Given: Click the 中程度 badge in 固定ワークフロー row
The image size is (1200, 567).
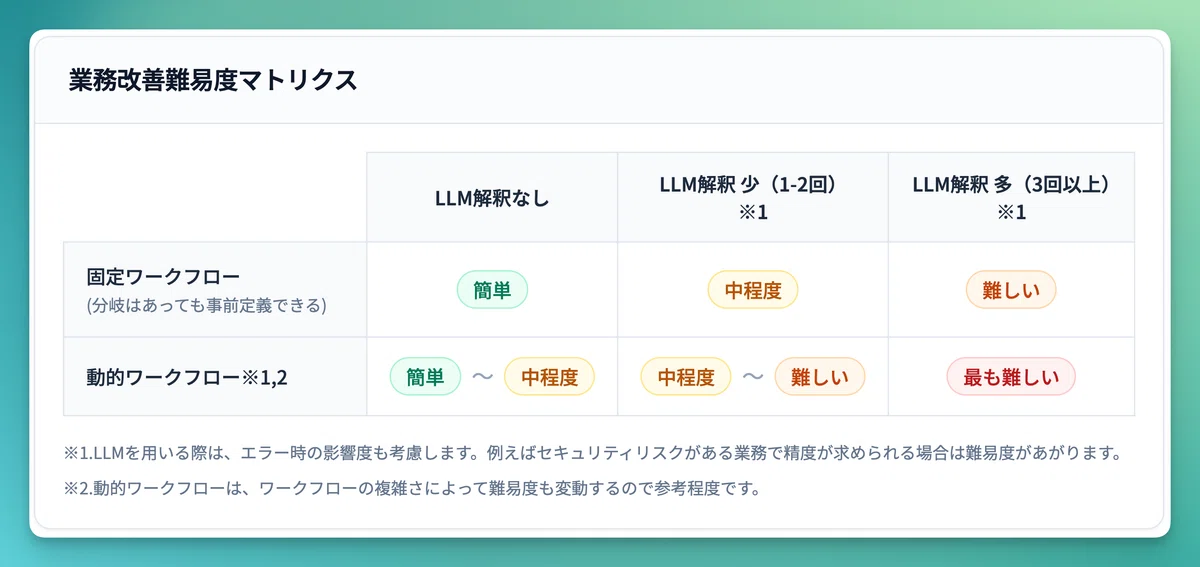Looking at the screenshot, I should (x=752, y=290).
